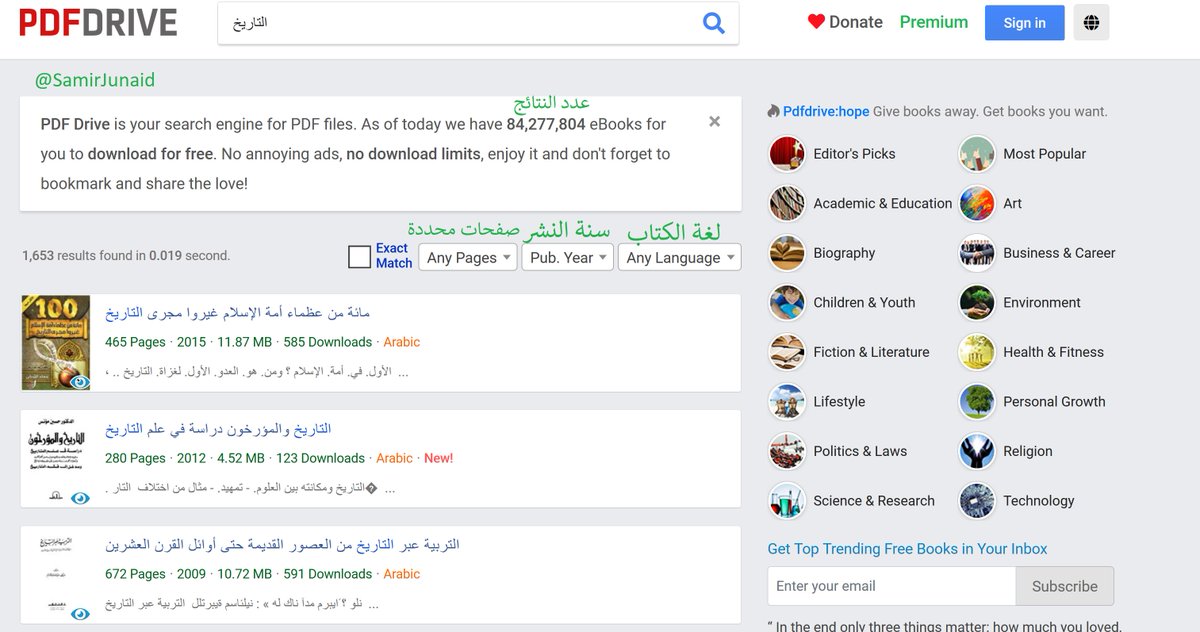Click the preview eye icon on first book
Screen dimensions: 1200x632
click(x=80, y=382)
